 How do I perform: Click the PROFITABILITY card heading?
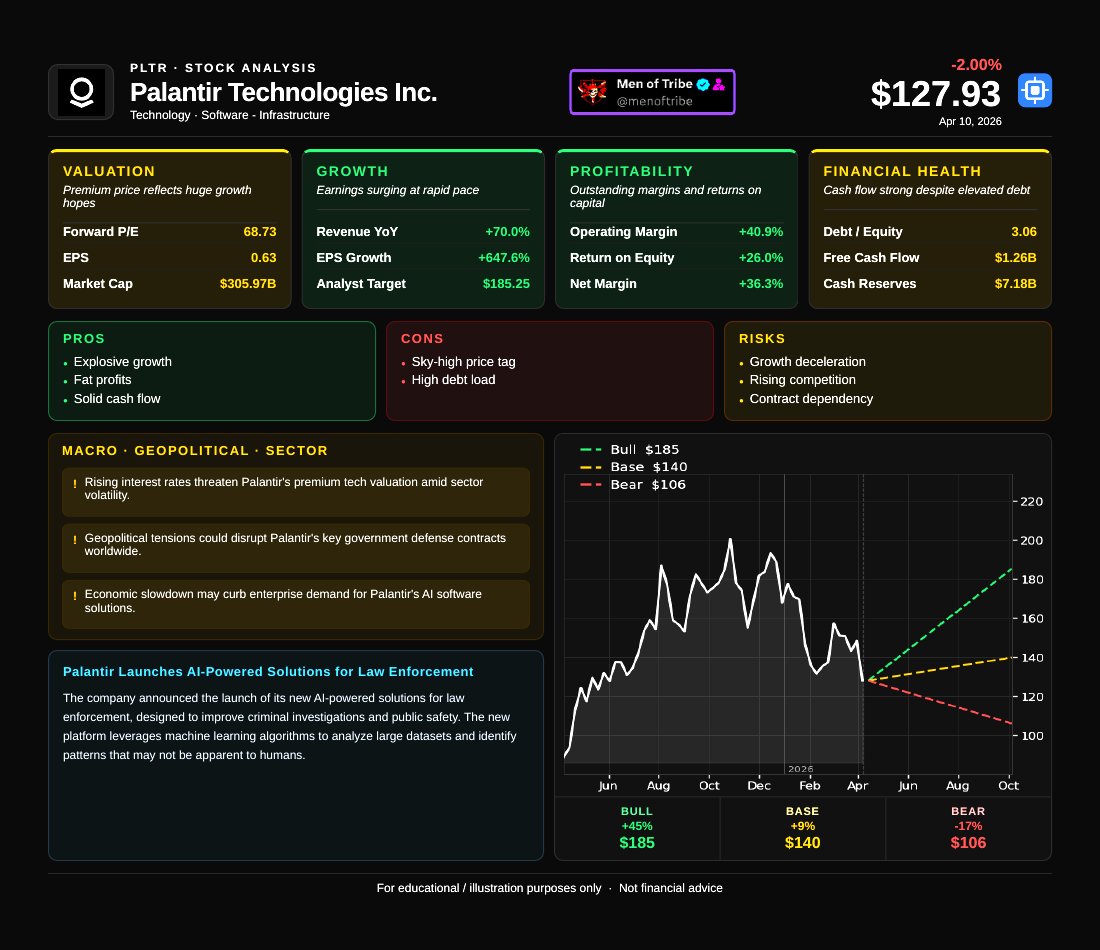(631, 171)
